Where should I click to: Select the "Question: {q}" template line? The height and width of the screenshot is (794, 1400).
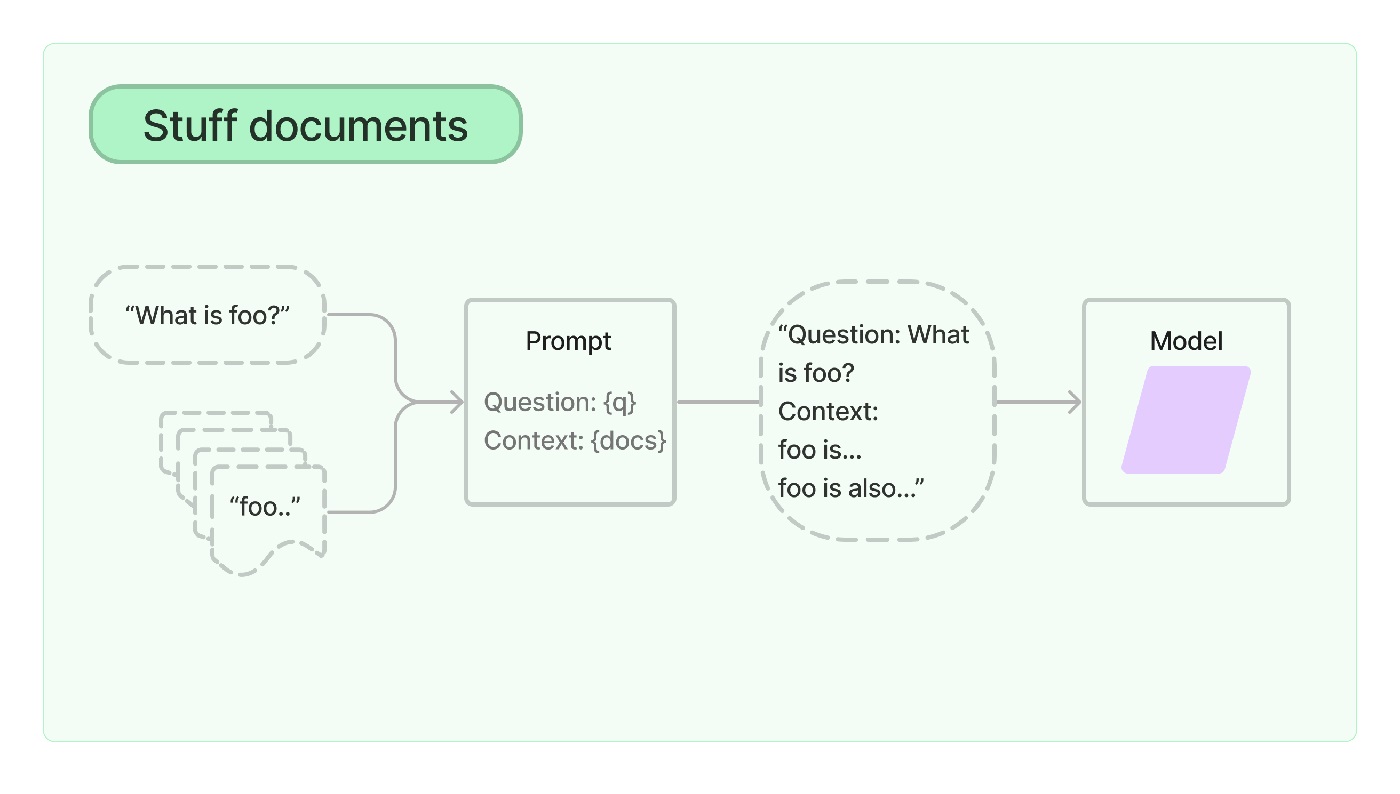pos(560,402)
